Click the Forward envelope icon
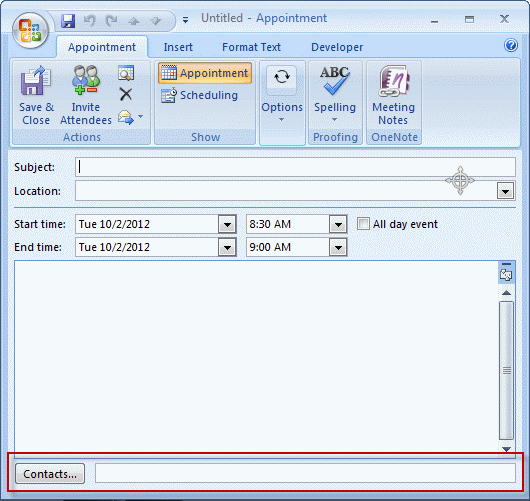This screenshot has width=530, height=501. click(x=126, y=117)
